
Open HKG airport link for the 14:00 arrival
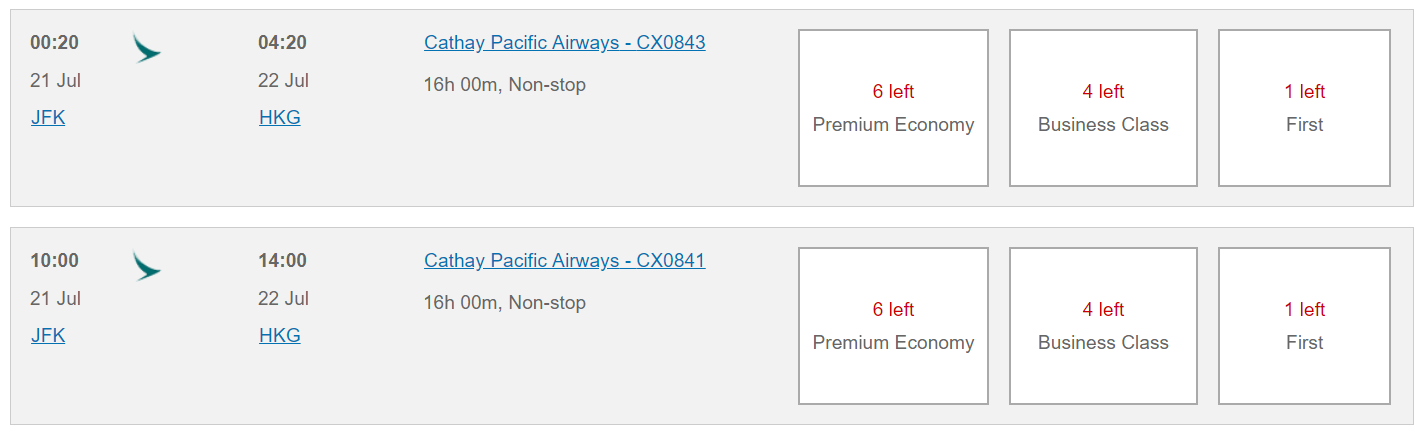pyautogui.click(x=280, y=335)
